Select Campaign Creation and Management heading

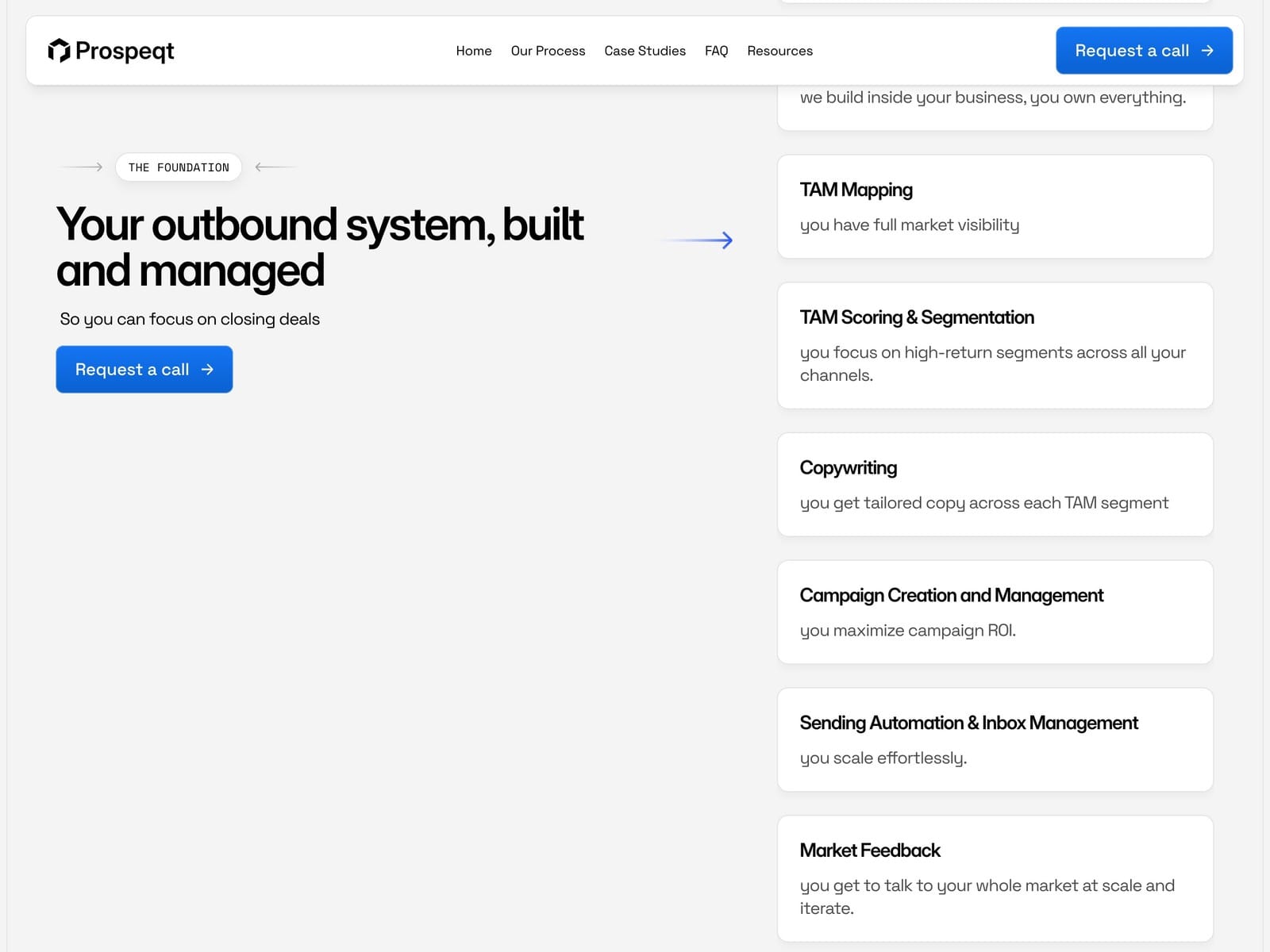coord(951,595)
